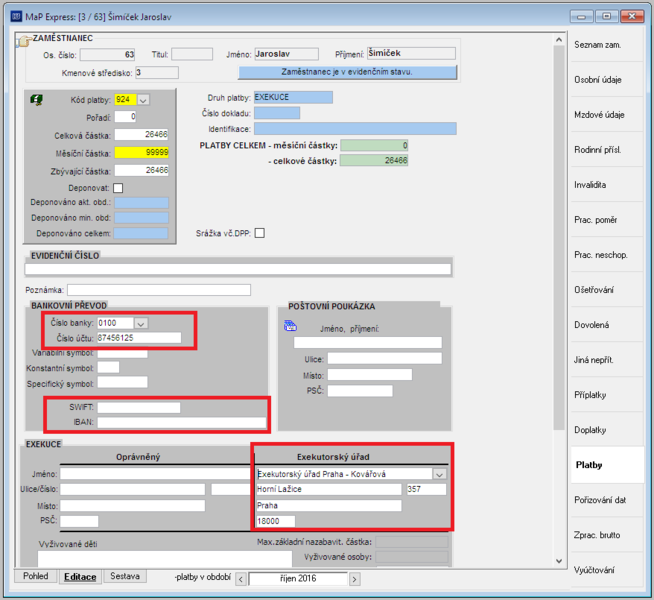This screenshot has width=654, height=600.
Task: Open the Exekutorský úřad dropdown arrow
Action: (x=440, y=474)
